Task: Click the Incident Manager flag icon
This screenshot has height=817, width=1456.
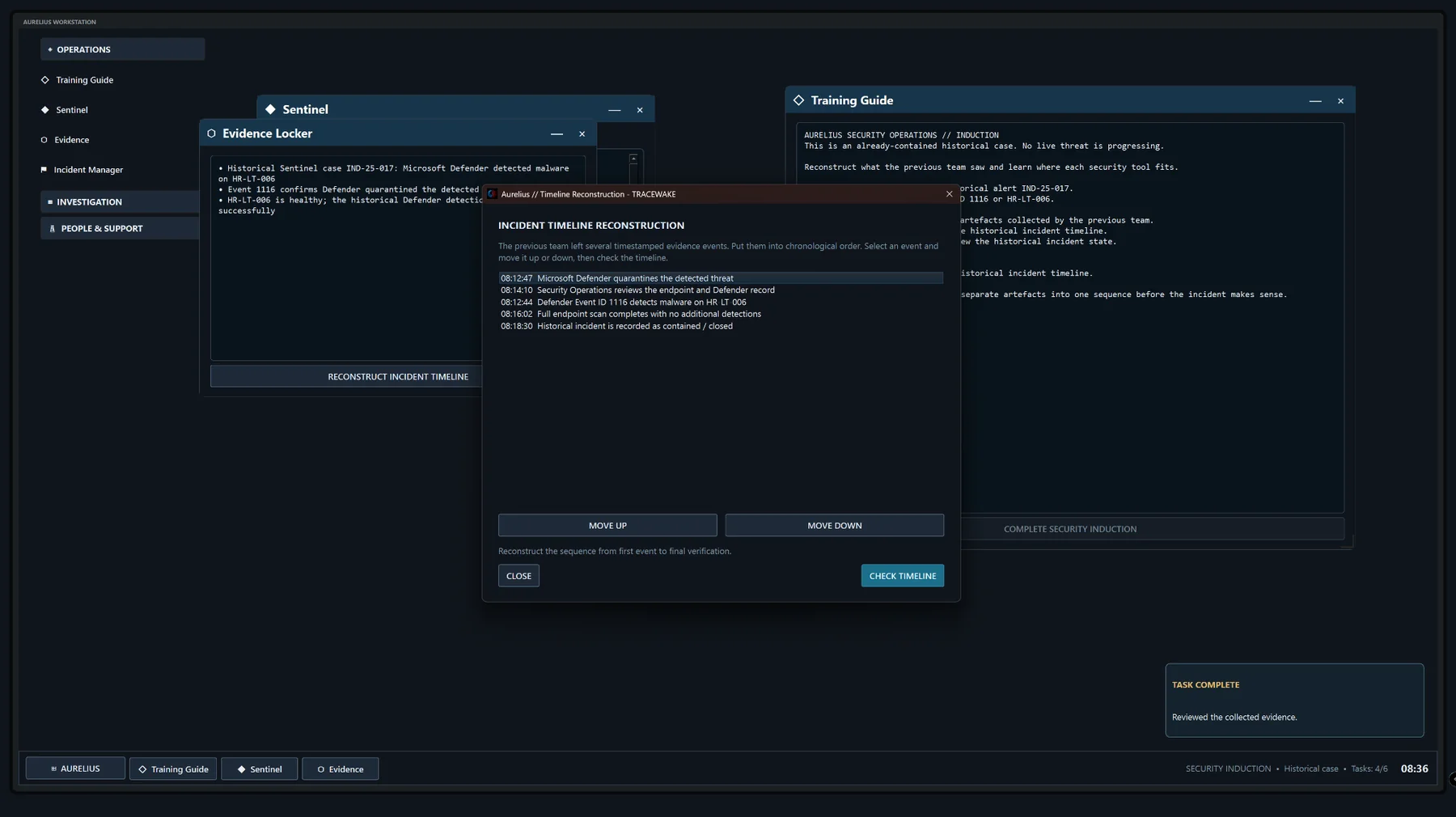Action: 44,170
